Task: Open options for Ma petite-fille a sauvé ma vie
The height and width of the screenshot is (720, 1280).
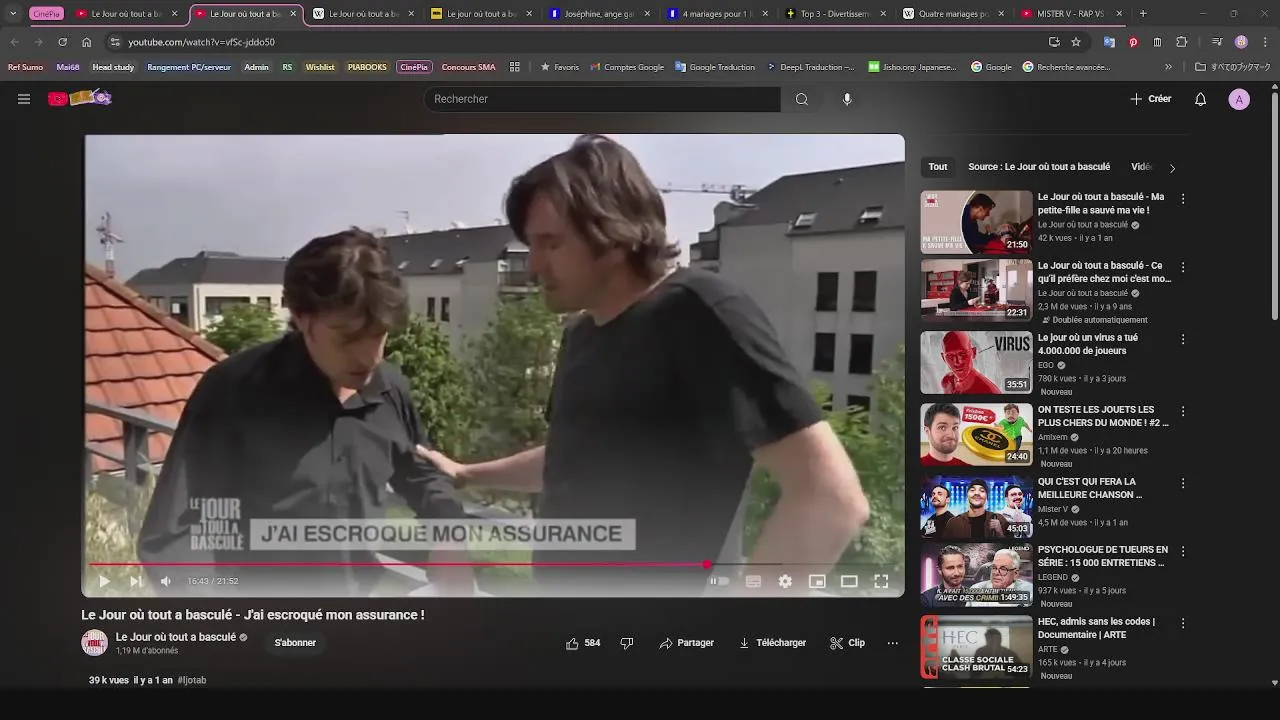Action: pyautogui.click(x=1183, y=199)
